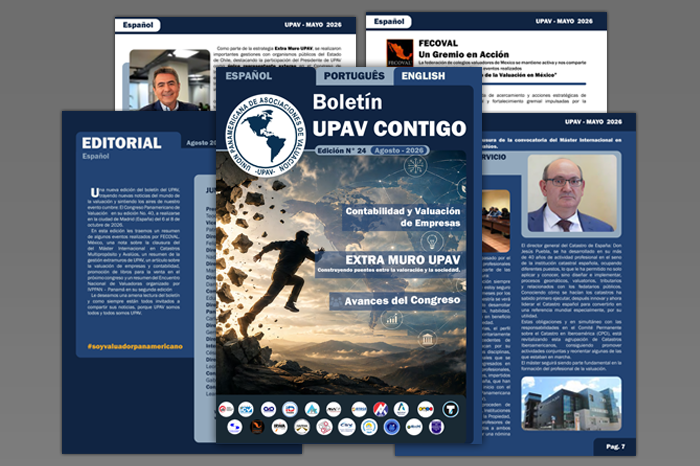Click the Español tag on the FECOVAL page
Viewport: 700px width, 466px height.
coord(389,21)
